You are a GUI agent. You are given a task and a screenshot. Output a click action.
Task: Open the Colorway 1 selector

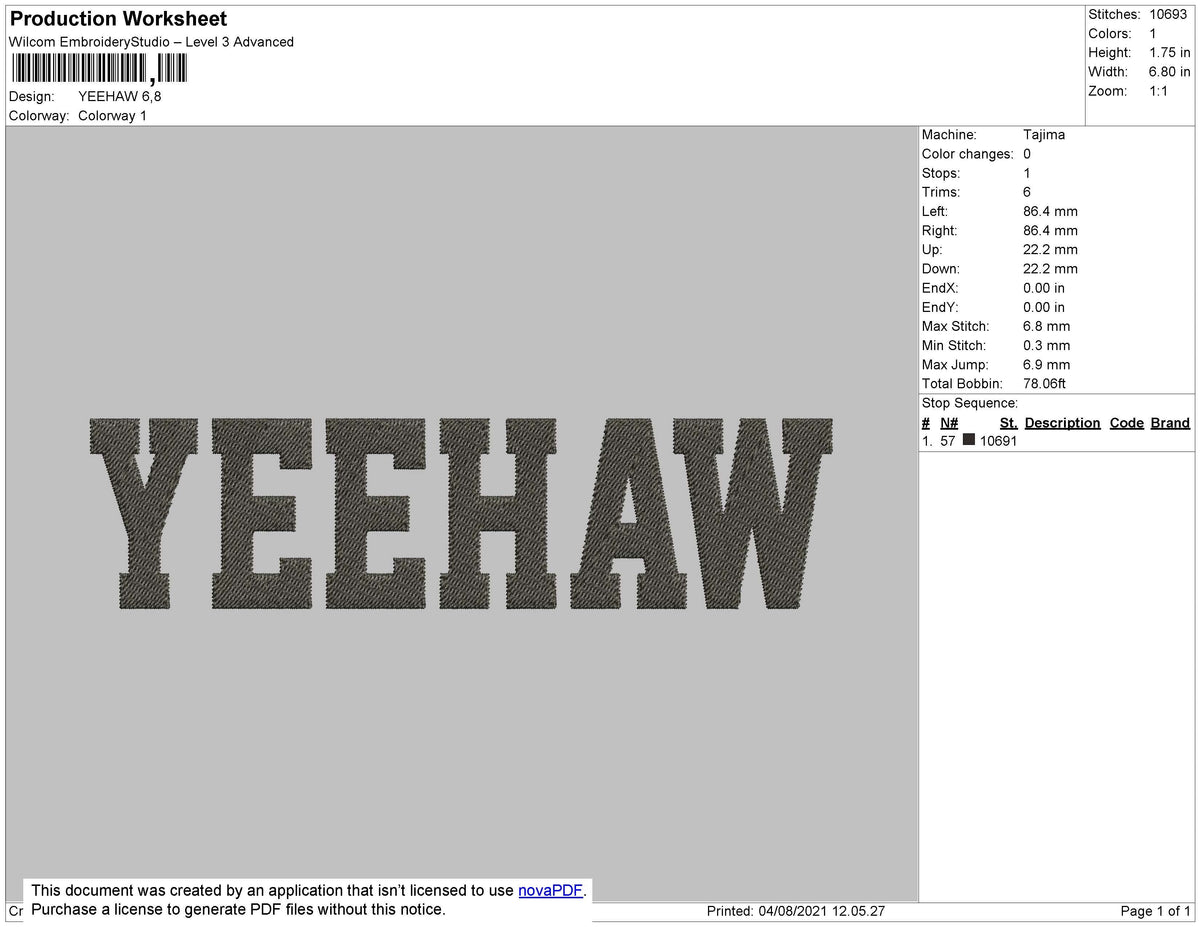point(112,115)
